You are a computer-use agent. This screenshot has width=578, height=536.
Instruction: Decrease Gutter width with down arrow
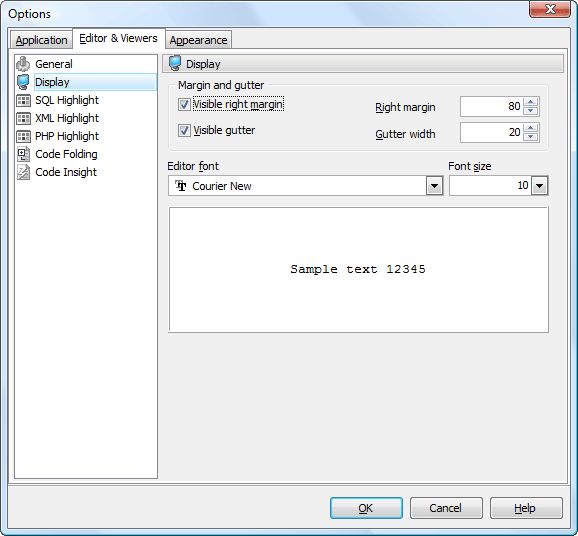click(530, 137)
